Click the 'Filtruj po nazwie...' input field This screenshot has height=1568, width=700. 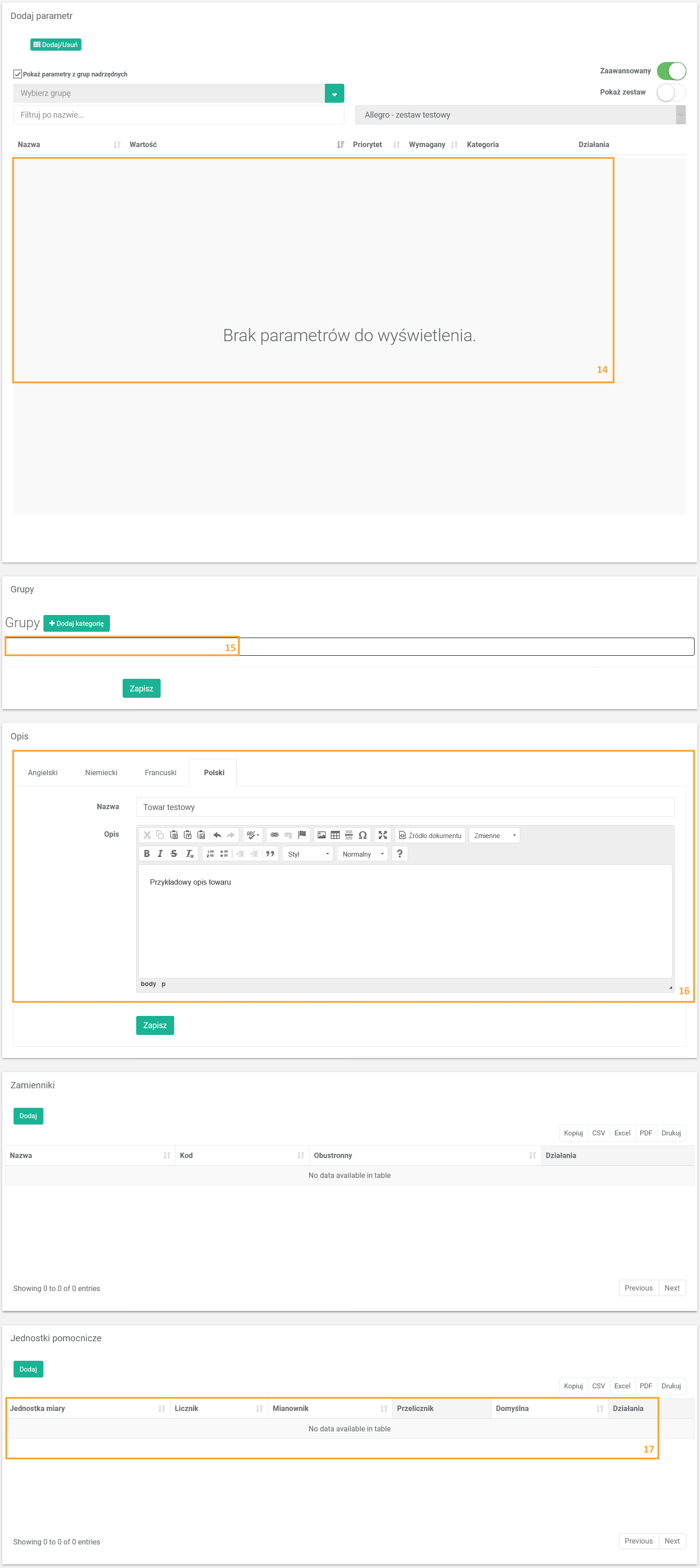[x=178, y=115]
